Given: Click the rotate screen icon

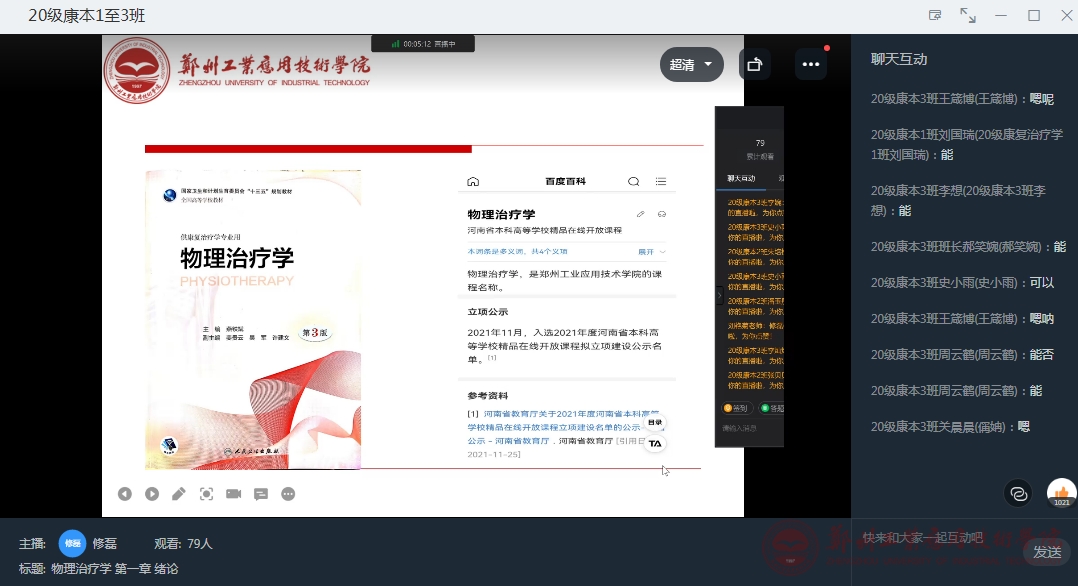Looking at the screenshot, I should tap(755, 65).
